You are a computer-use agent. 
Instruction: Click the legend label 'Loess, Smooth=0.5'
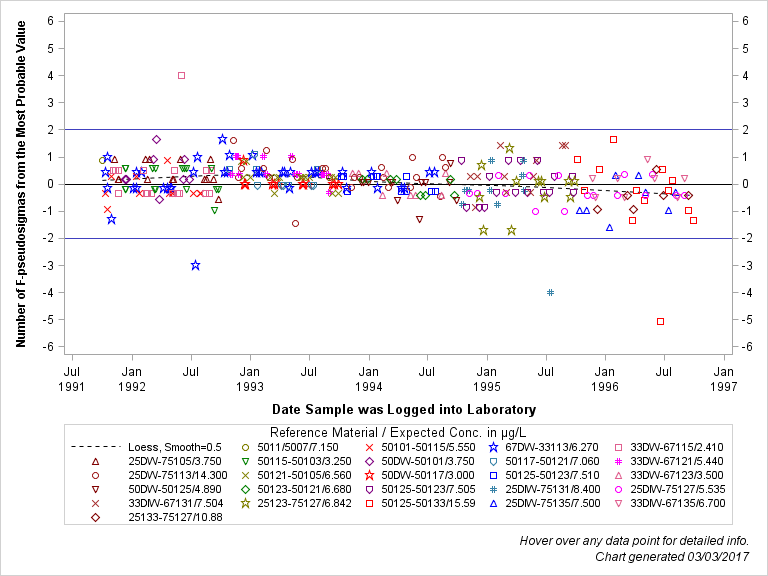pos(175,447)
